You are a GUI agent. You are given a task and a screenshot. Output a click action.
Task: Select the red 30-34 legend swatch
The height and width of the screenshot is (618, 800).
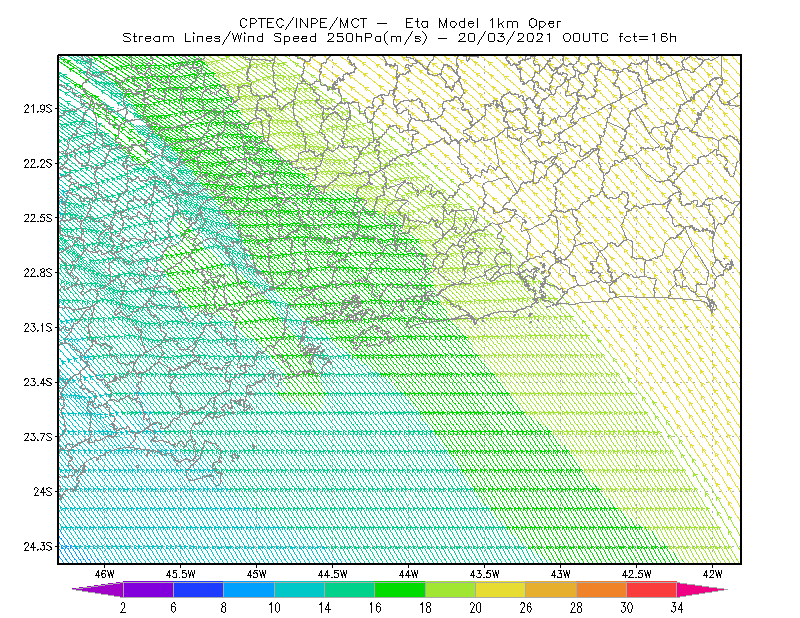coord(652,589)
